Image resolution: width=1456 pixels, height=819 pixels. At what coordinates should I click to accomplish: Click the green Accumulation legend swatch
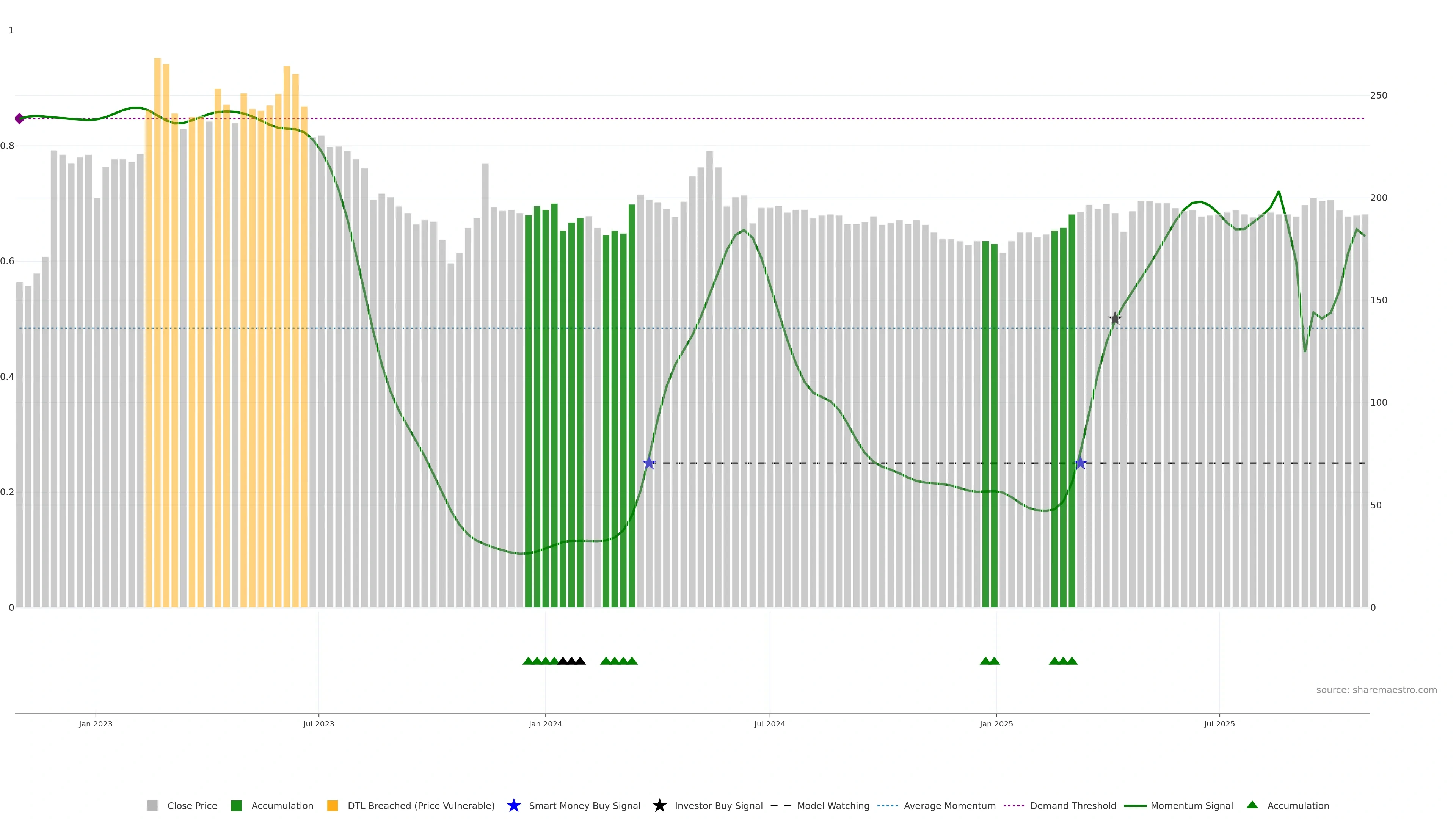click(x=236, y=805)
